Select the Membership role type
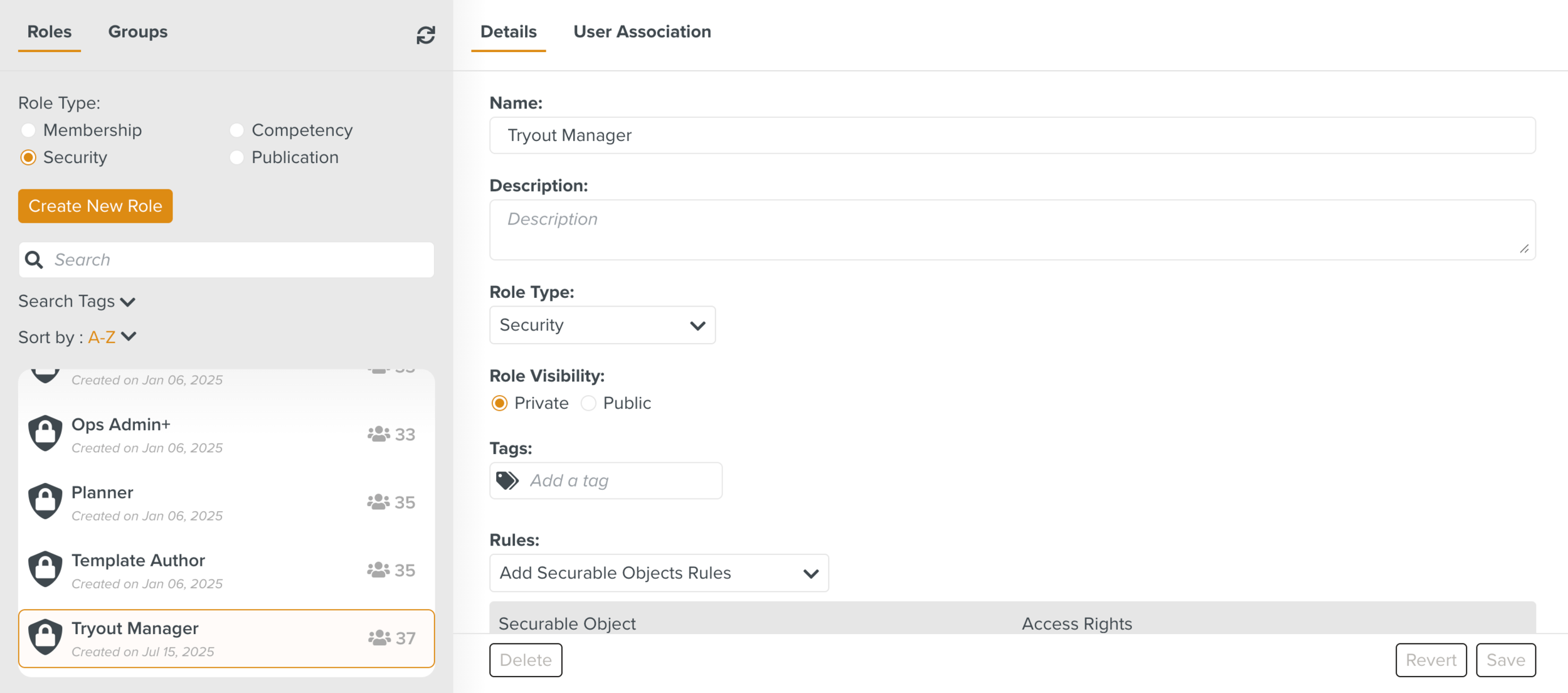This screenshot has width=1568, height=693. pos(28,130)
